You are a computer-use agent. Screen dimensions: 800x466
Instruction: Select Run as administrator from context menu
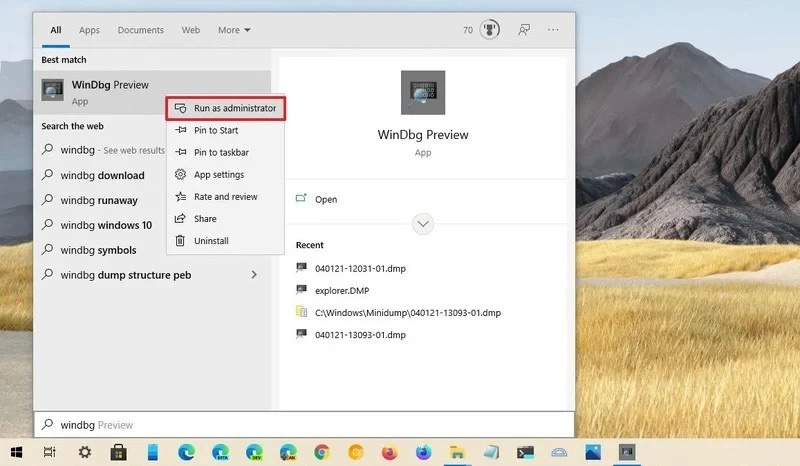click(225, 108)
